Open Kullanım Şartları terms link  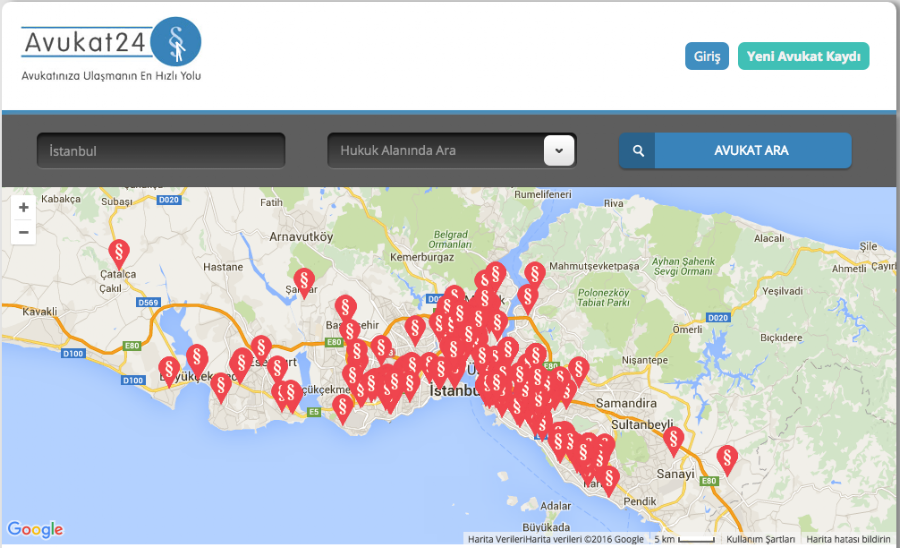pyautogui.click(x=761, y=539)
